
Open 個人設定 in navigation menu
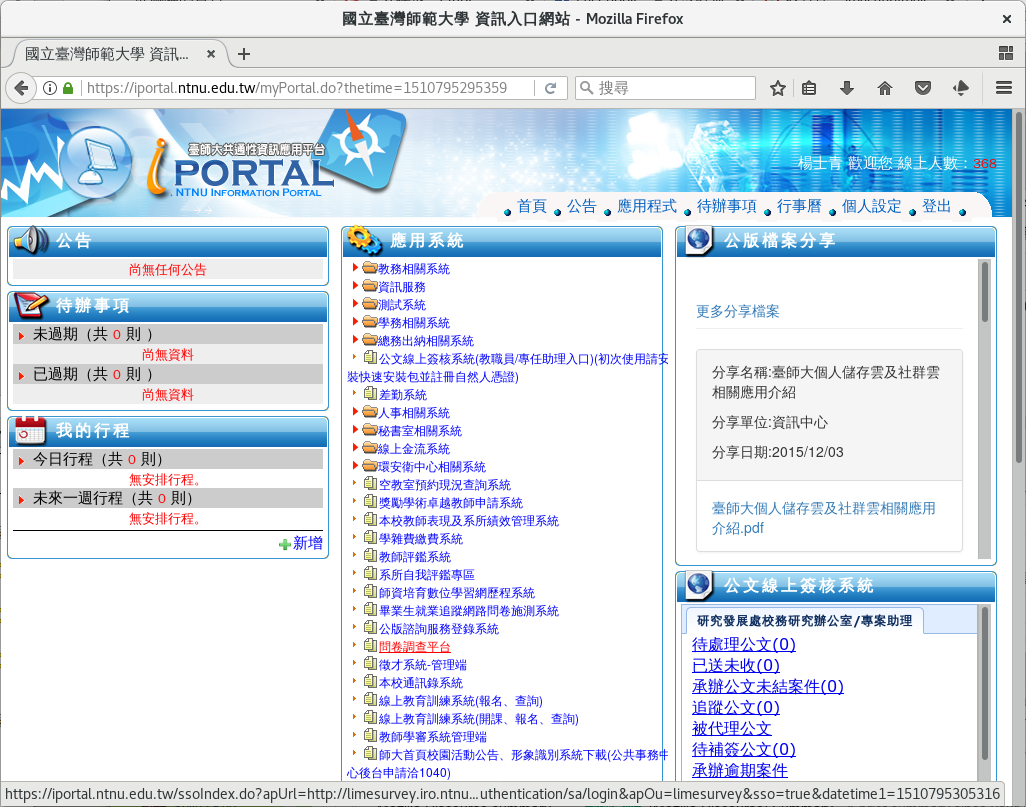(872, 206)
